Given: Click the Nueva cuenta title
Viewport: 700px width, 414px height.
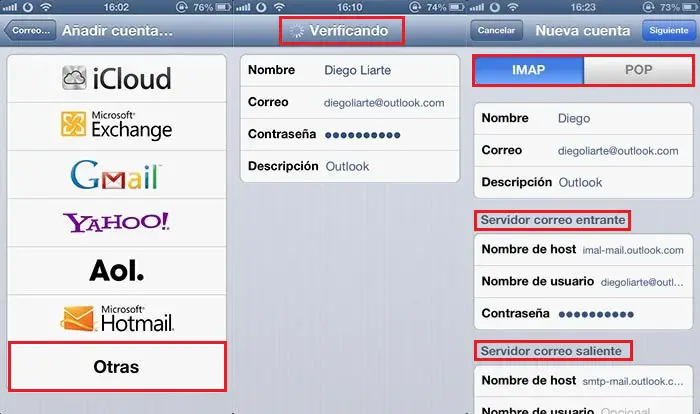Looking at the screenshot, I should point(583,30).
